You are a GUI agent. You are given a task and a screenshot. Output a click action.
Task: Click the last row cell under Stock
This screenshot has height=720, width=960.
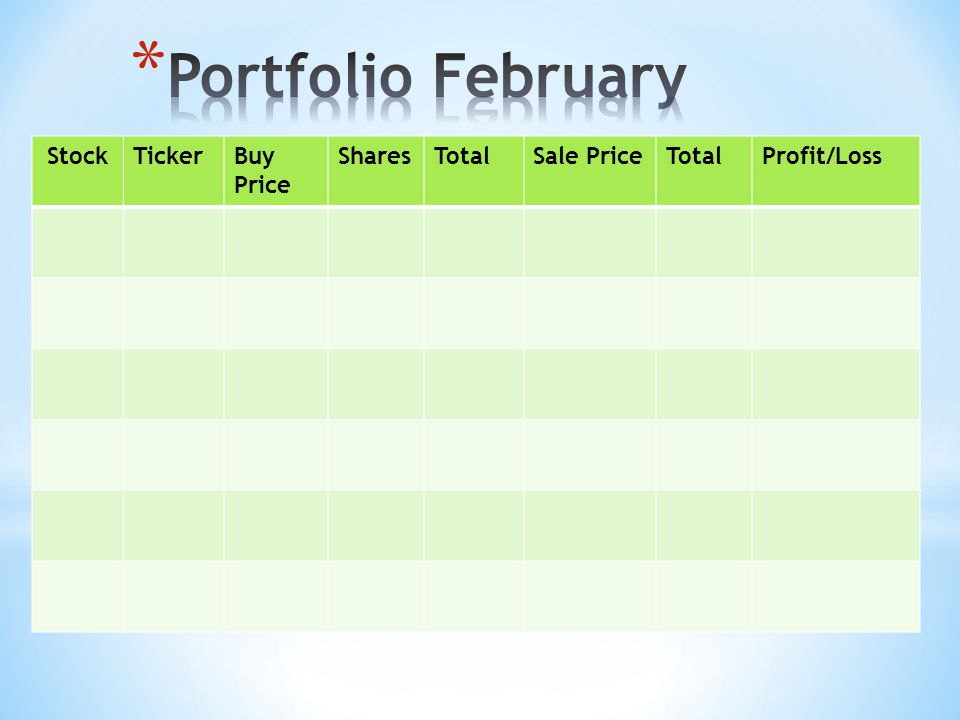point(78,596)
